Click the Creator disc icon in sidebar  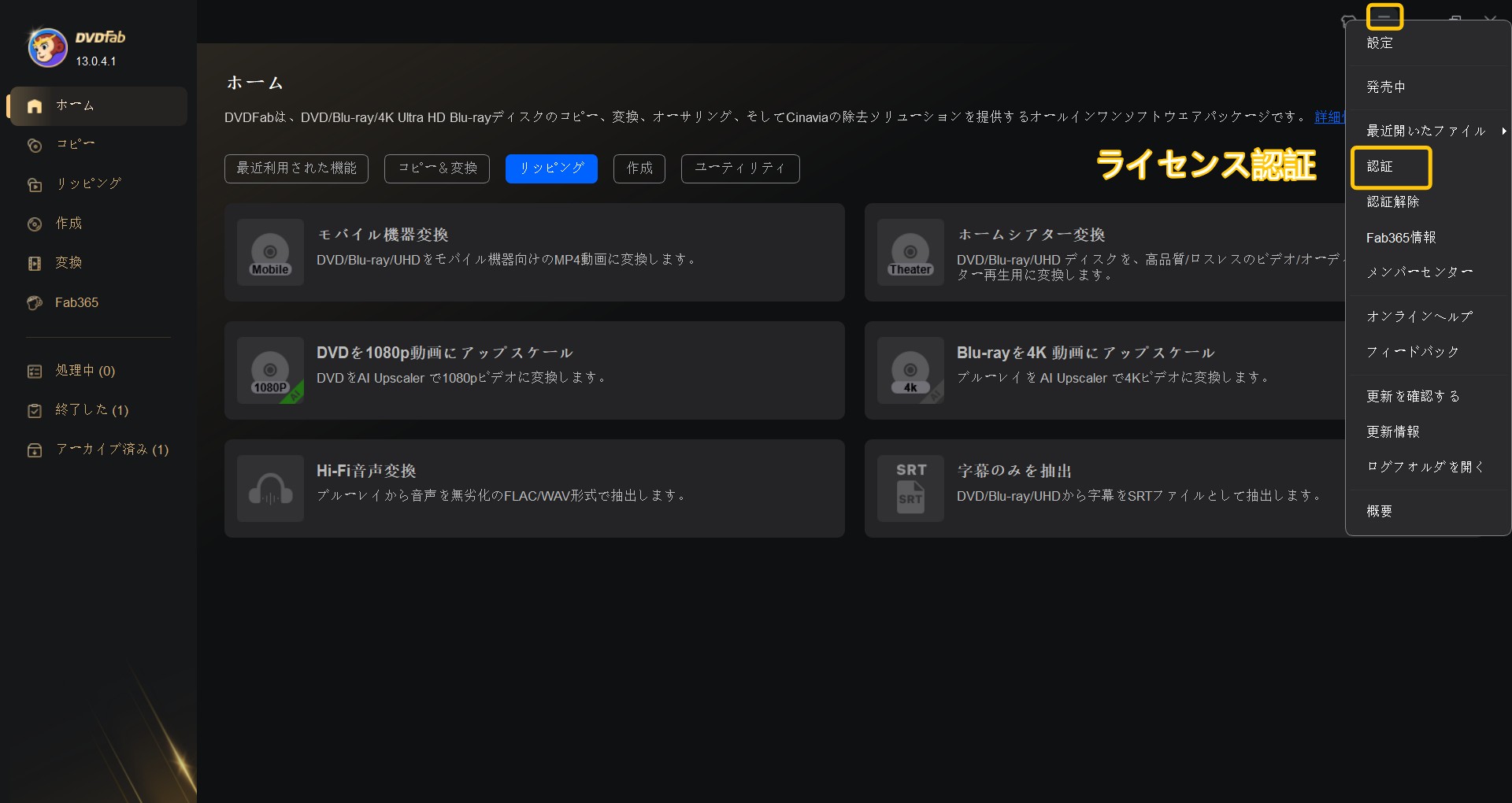[x=35, y=224]
